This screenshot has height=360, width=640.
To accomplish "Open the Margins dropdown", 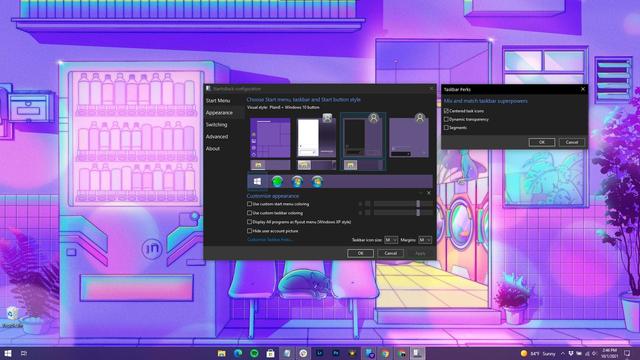I will (x=424, y=240).
